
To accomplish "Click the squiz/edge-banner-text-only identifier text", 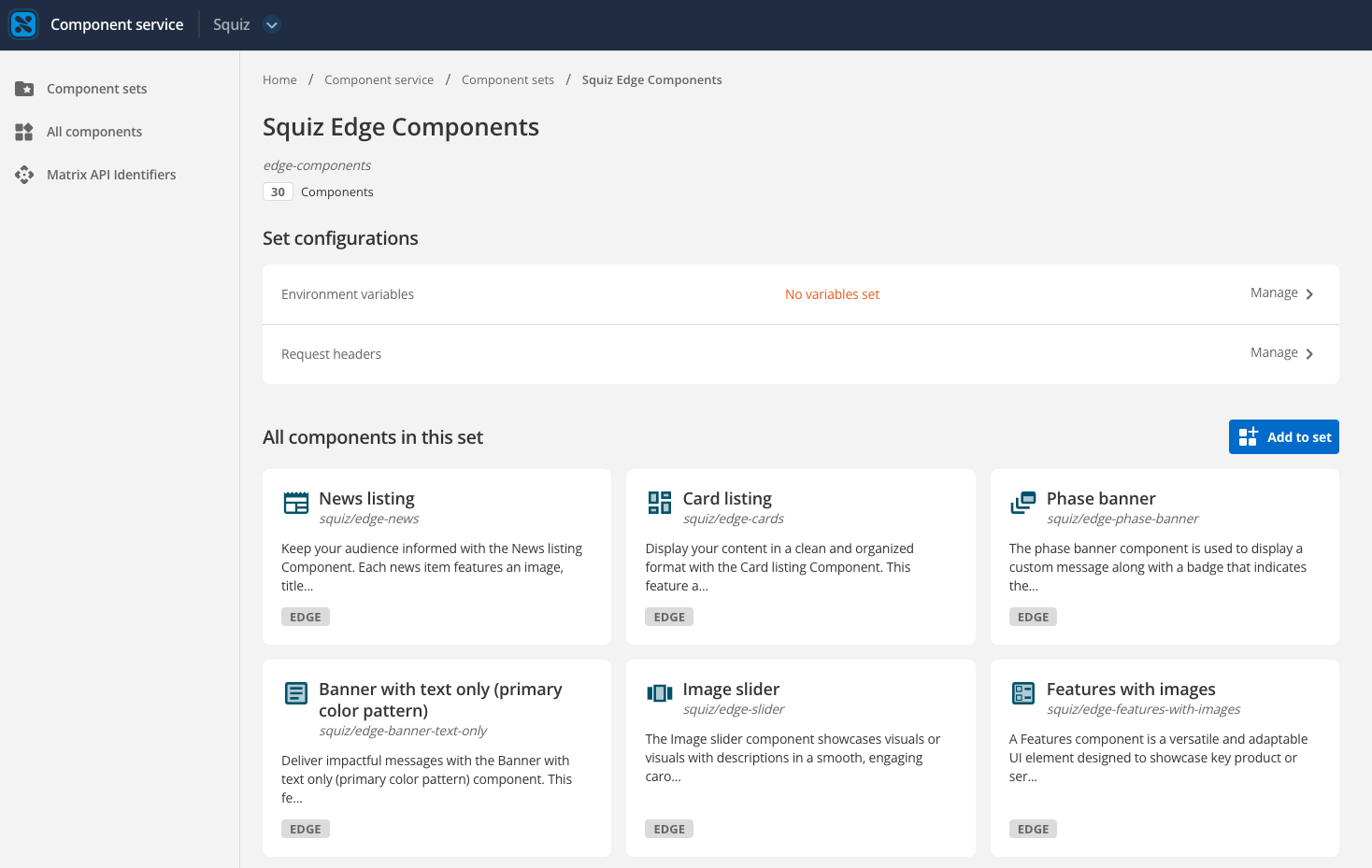I will click(x=403, y=731).
